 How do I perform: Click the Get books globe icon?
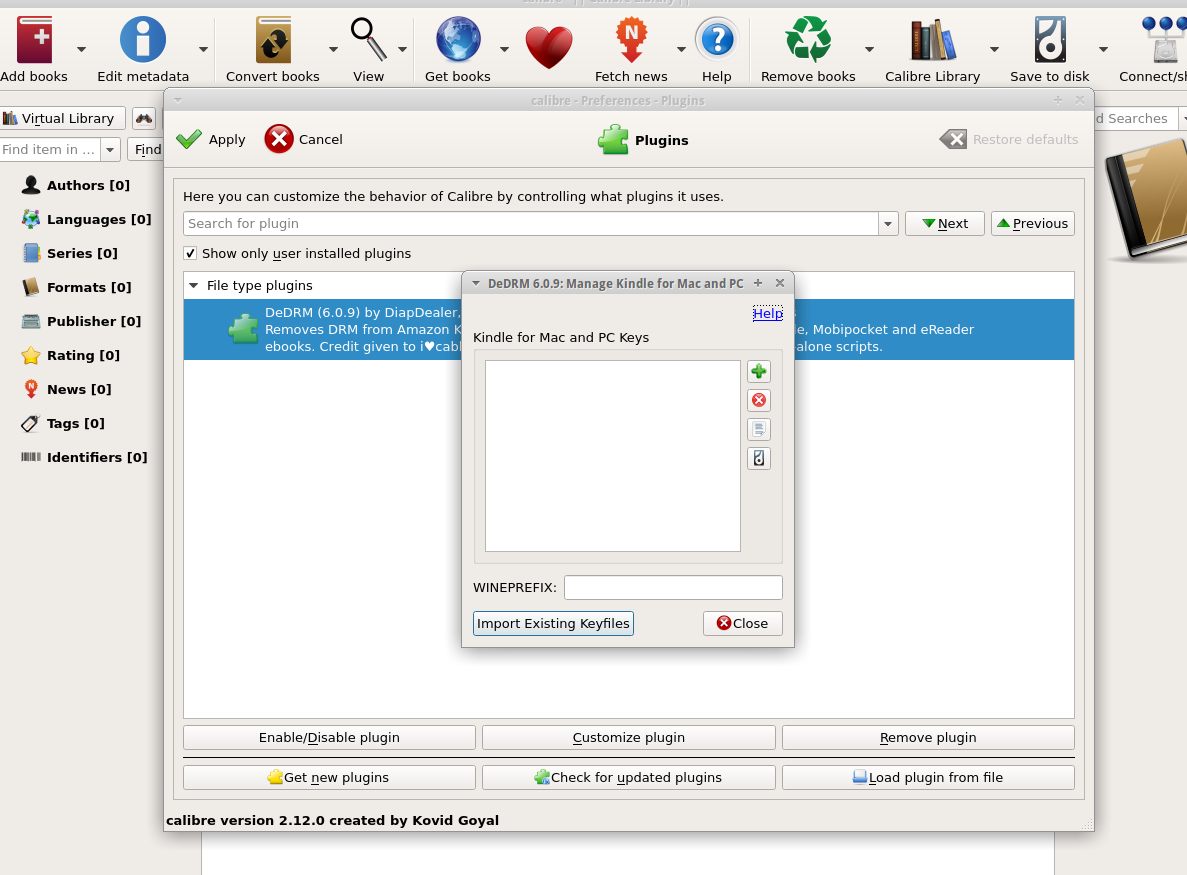[x=458, y=39]
